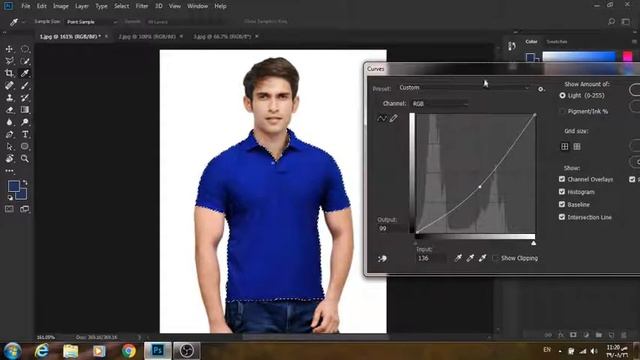Viewport: 640px width, 360px height.
Task: Click the foreground color swatch in toolbox
Action: tap(13, 186)
